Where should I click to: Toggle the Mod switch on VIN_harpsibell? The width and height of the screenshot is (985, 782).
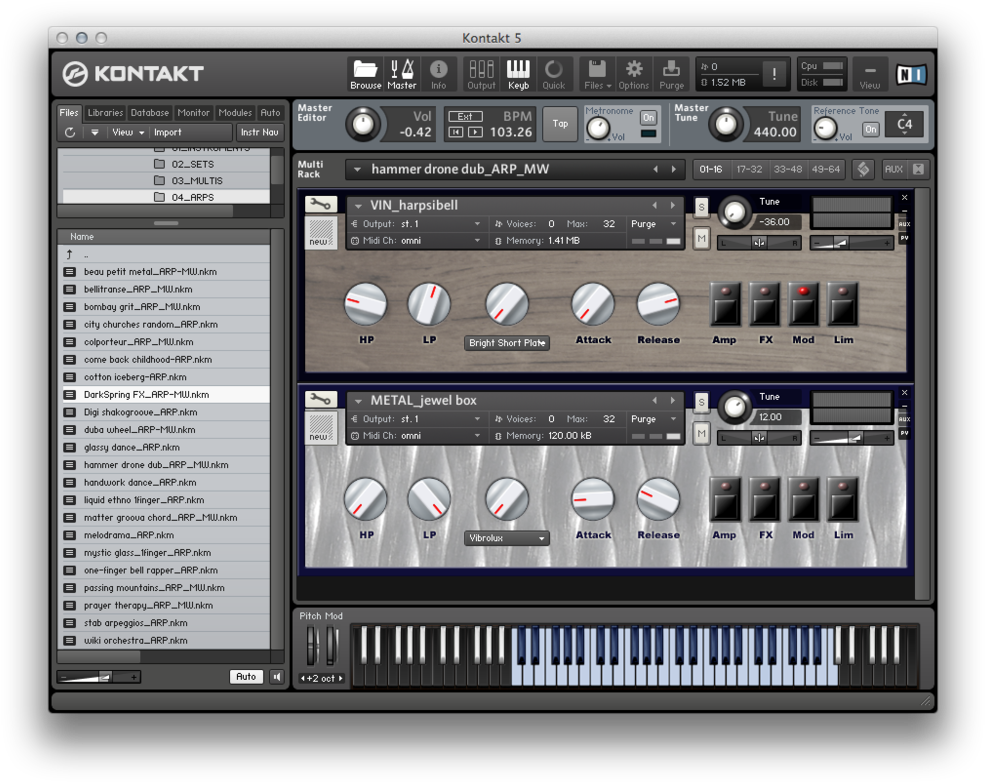[803, 304]
